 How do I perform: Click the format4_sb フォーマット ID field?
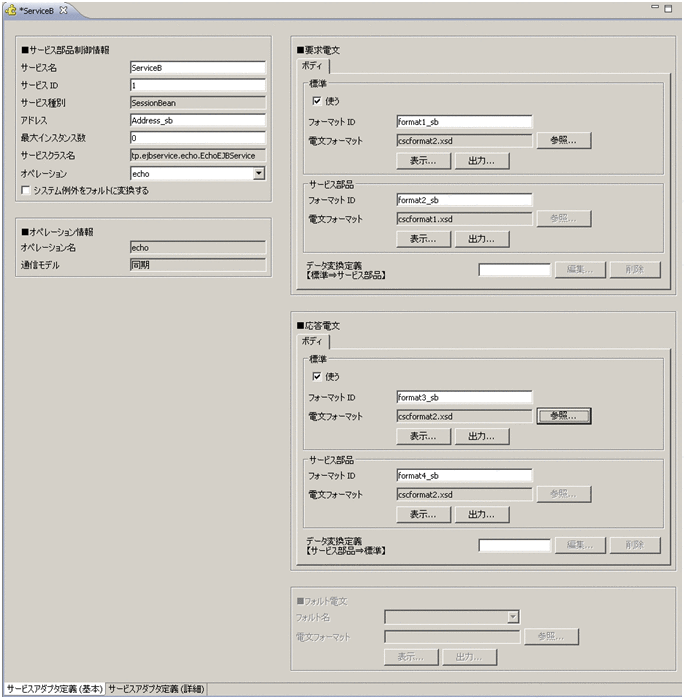[464, 475]
